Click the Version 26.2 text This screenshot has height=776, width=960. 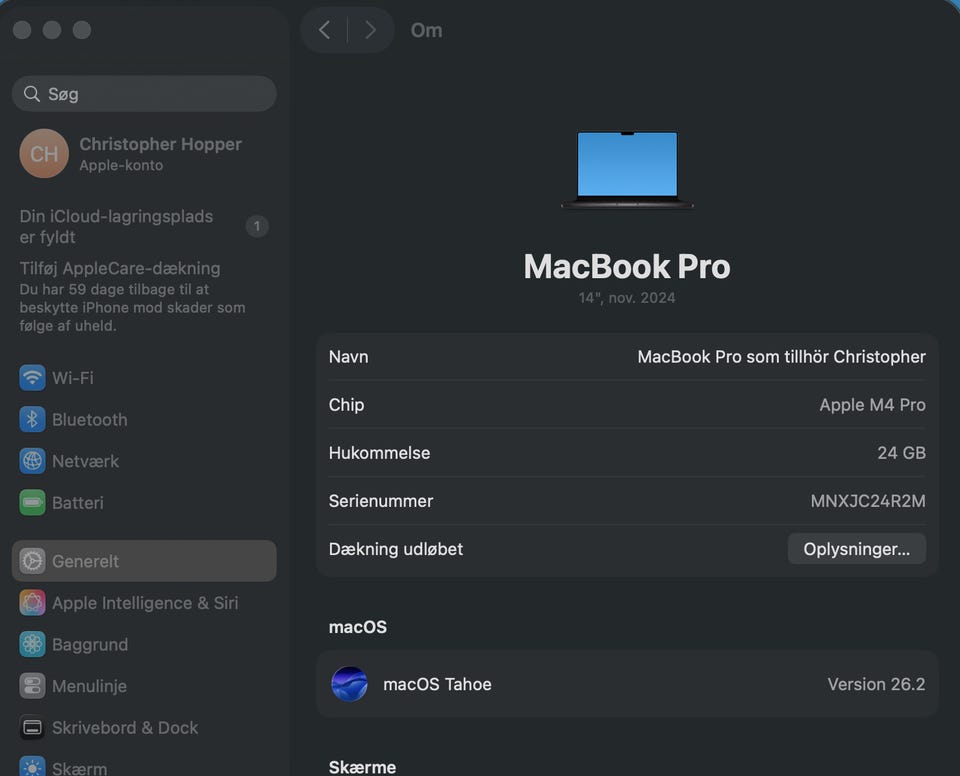pyautogui.click(x=876, y=684)
